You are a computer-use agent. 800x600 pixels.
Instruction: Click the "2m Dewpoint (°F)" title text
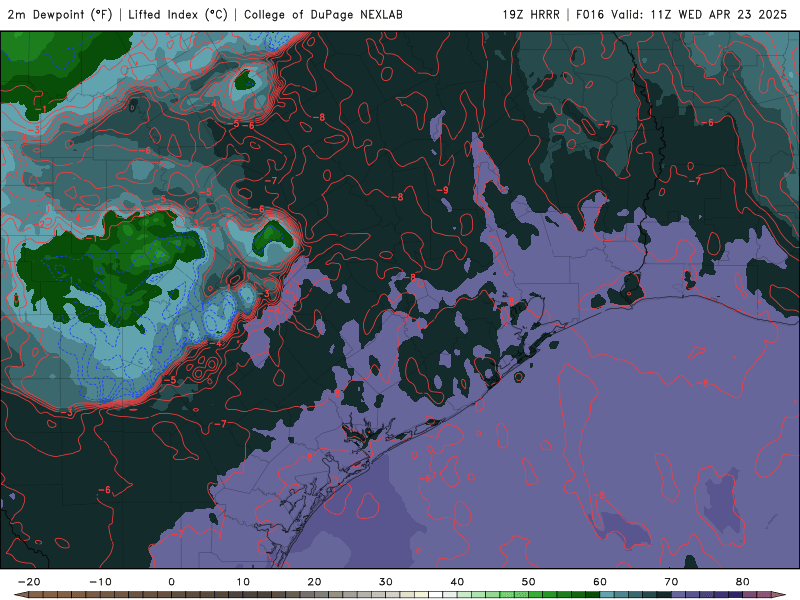pyautogui.click(x=60, y=15)
